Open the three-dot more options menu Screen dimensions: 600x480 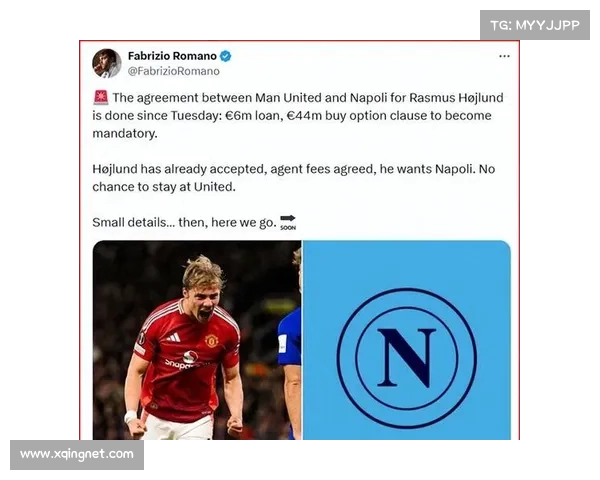point(504,56)
